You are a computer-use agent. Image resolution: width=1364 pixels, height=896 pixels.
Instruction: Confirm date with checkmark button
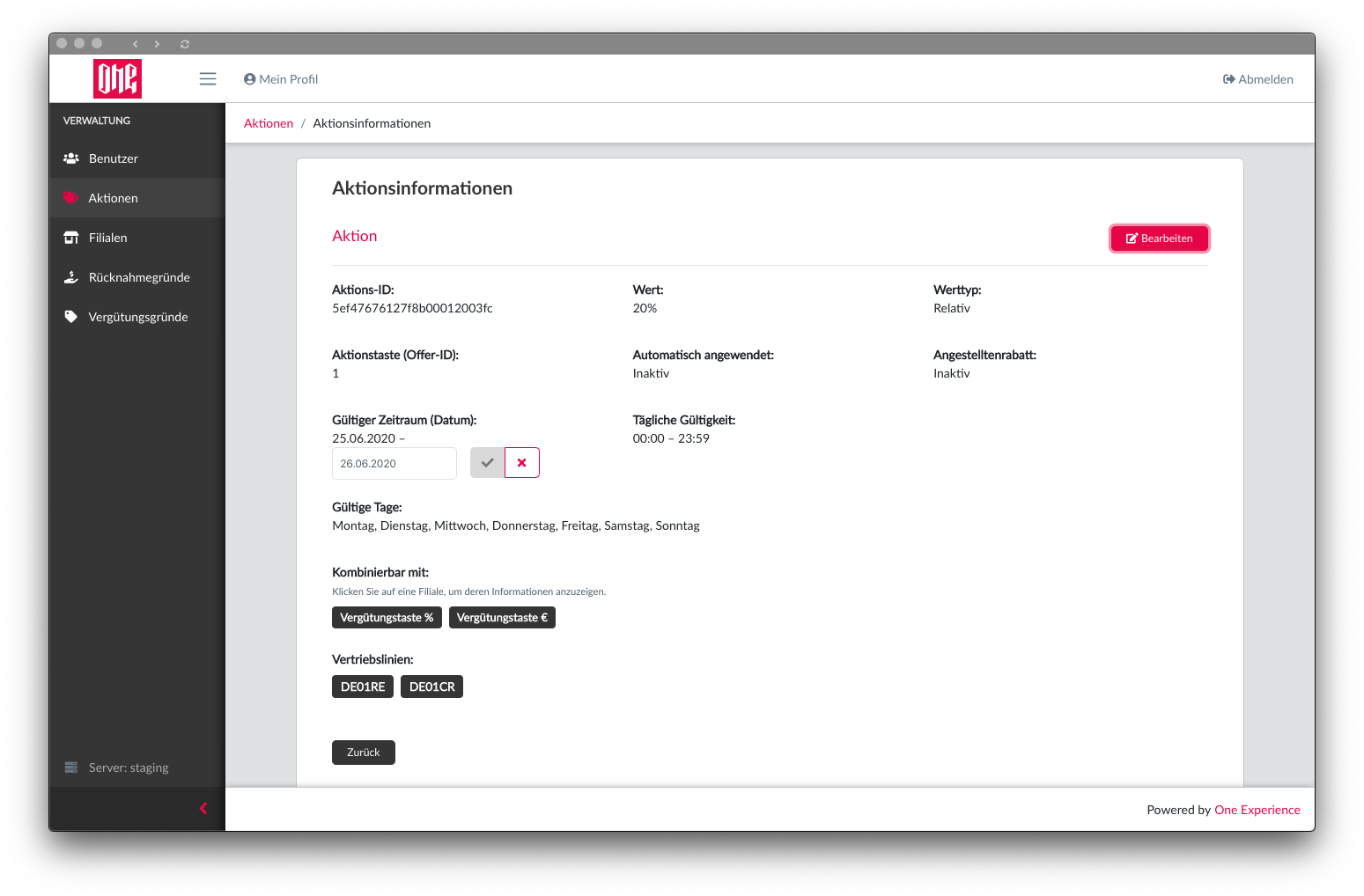[x=487, y=463]
